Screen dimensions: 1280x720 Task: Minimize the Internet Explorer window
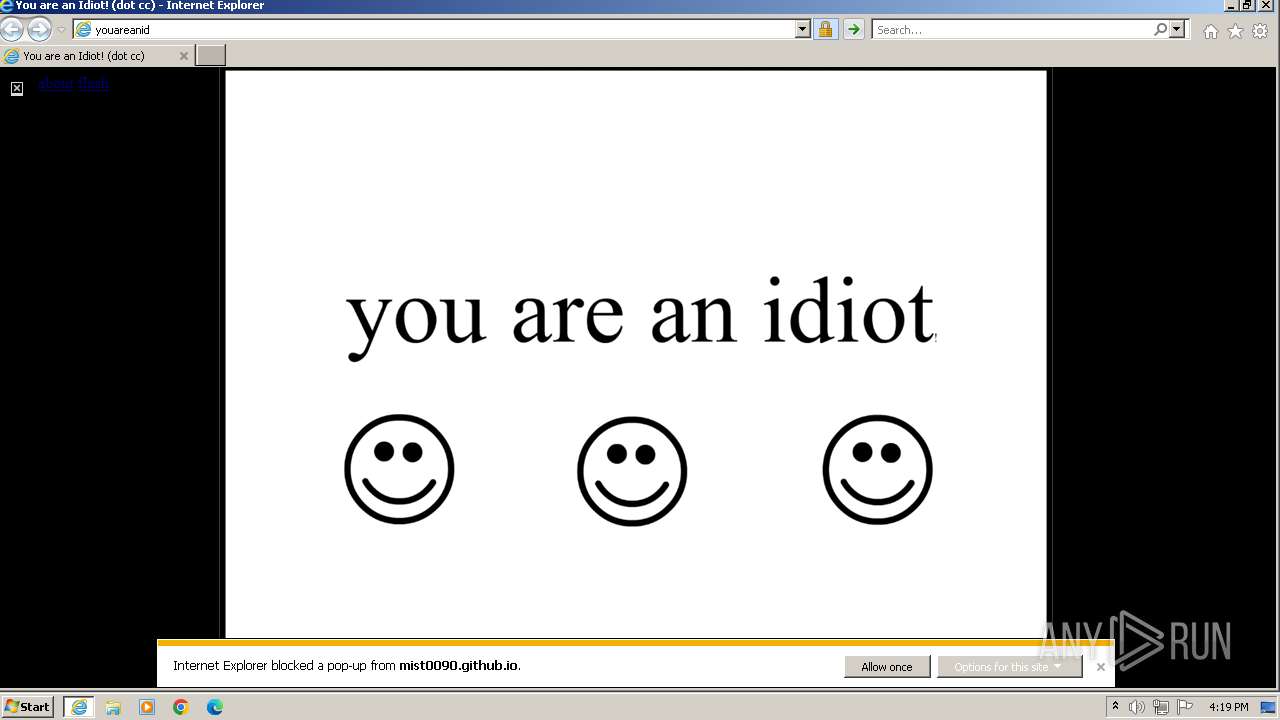(x=1231, y=6)
